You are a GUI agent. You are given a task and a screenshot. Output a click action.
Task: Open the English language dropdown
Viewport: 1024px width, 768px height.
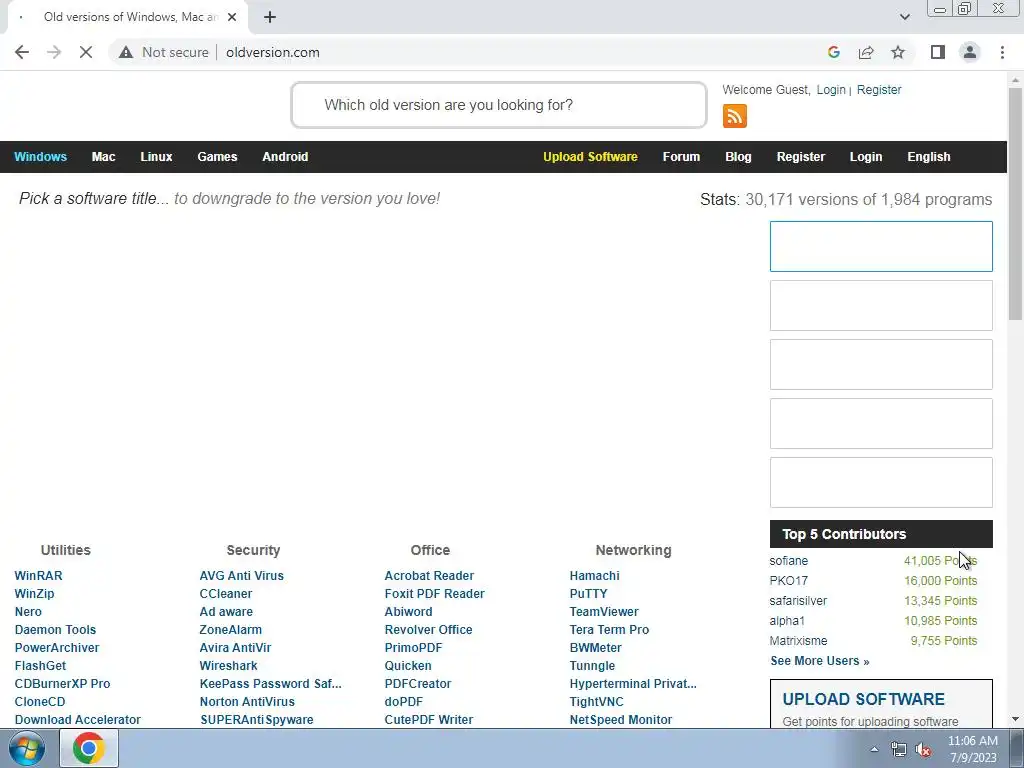(x=929, y=157)
